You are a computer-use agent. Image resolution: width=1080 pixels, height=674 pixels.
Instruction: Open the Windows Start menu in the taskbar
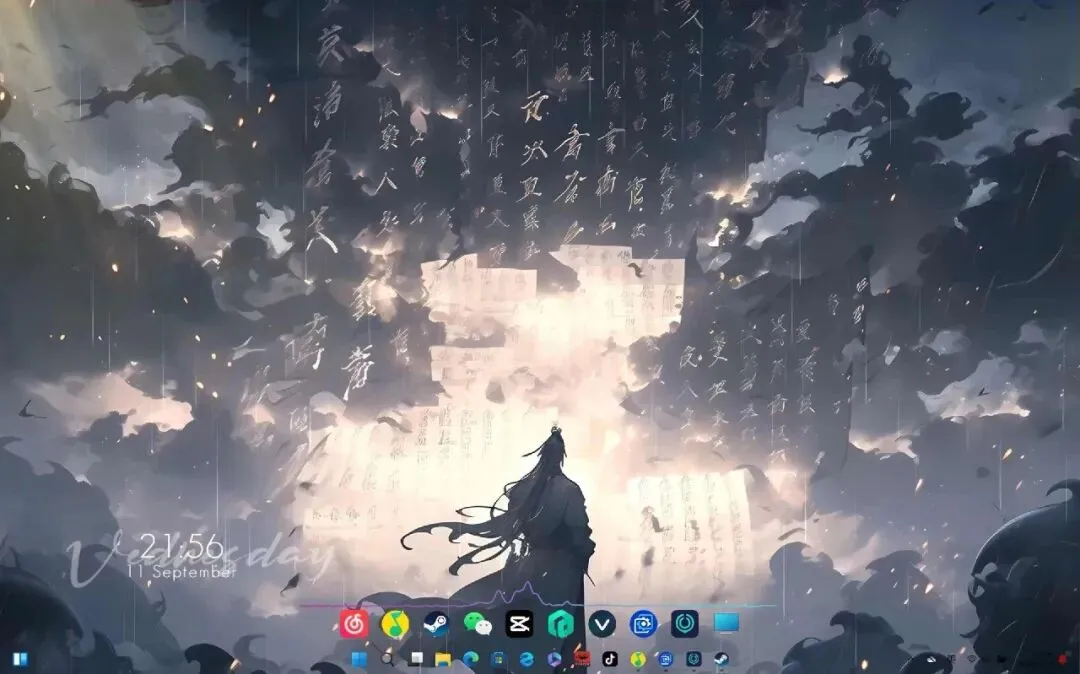[359, 660]
